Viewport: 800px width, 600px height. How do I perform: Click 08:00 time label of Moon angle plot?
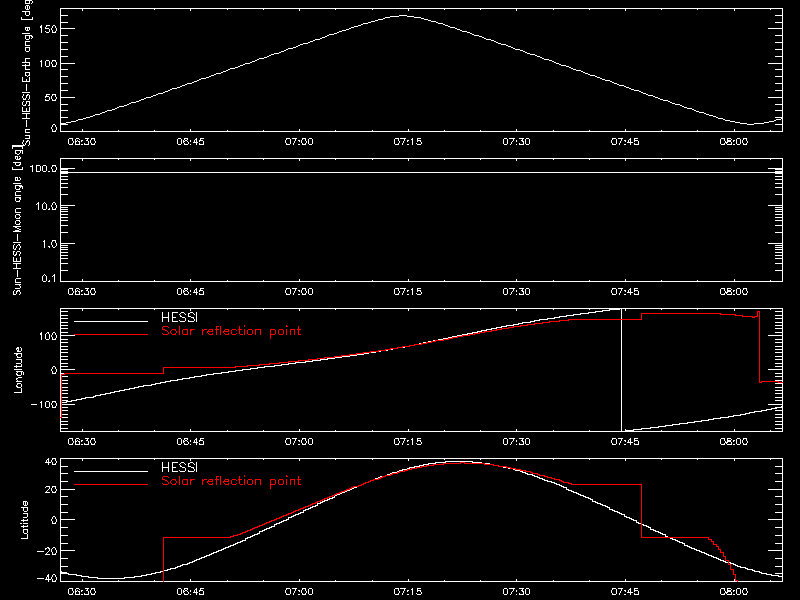point(734,291)
